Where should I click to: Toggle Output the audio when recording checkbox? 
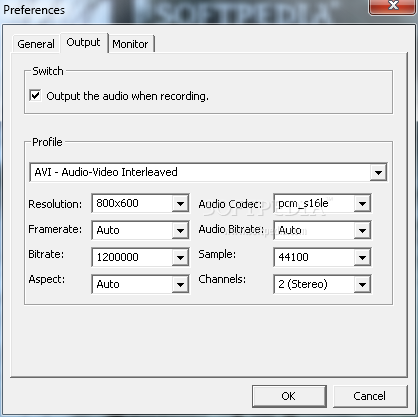(x=35, y=96)
